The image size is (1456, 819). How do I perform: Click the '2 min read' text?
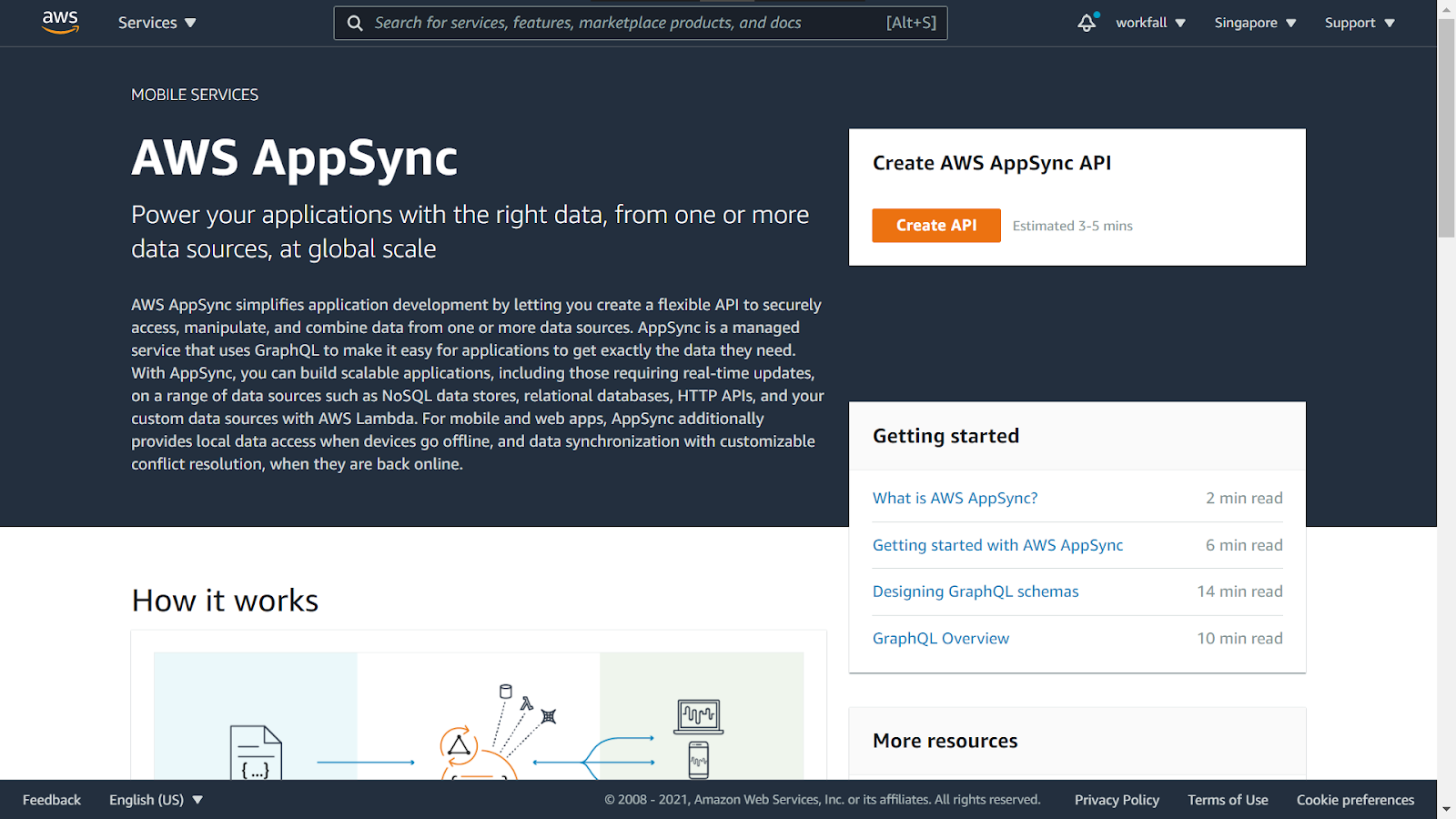point(1244,499)
